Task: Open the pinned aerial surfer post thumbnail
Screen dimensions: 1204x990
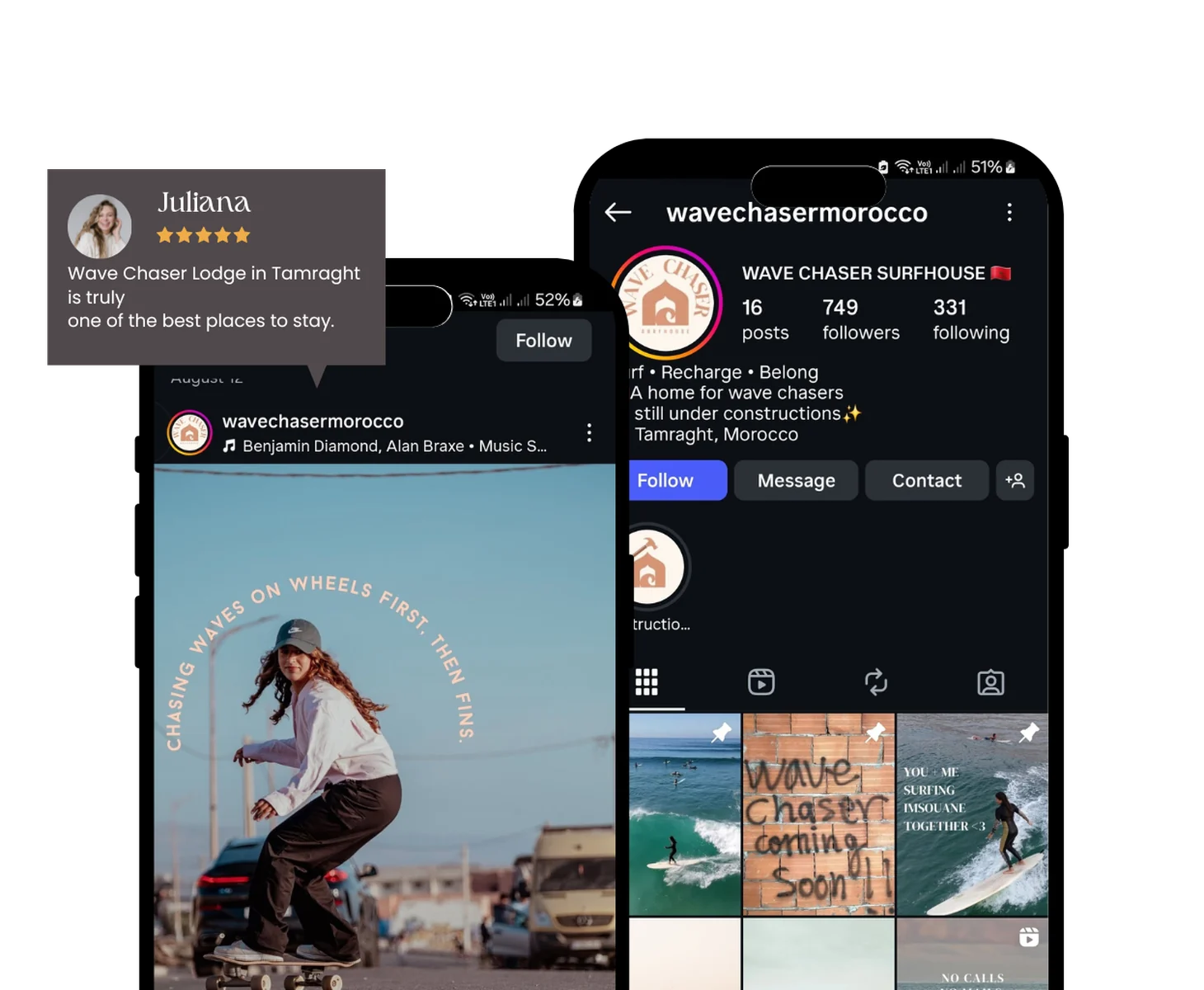Action: 684,814
